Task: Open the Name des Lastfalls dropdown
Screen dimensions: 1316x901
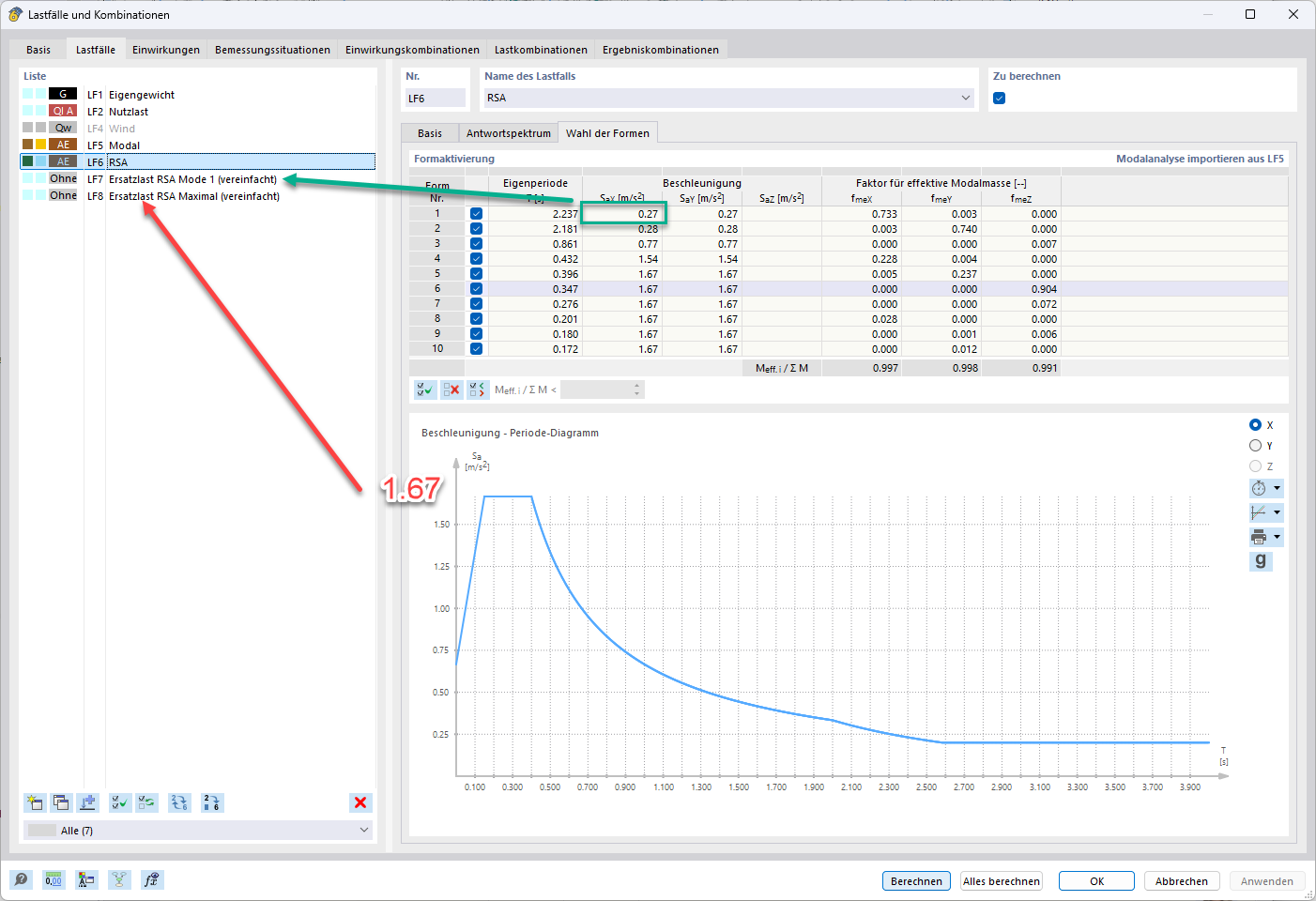Action: pyautogui.click(x=966, y=97)
